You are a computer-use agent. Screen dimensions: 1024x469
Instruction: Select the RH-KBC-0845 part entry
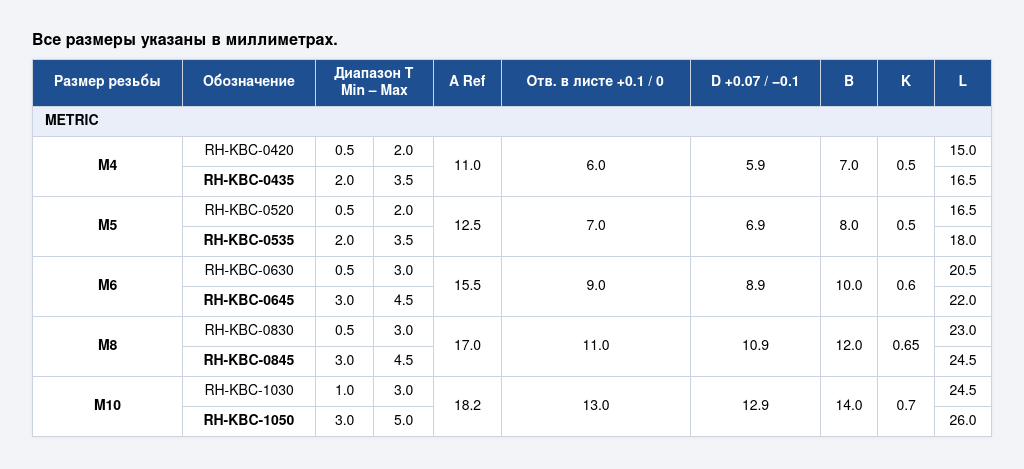pos(249,360)
